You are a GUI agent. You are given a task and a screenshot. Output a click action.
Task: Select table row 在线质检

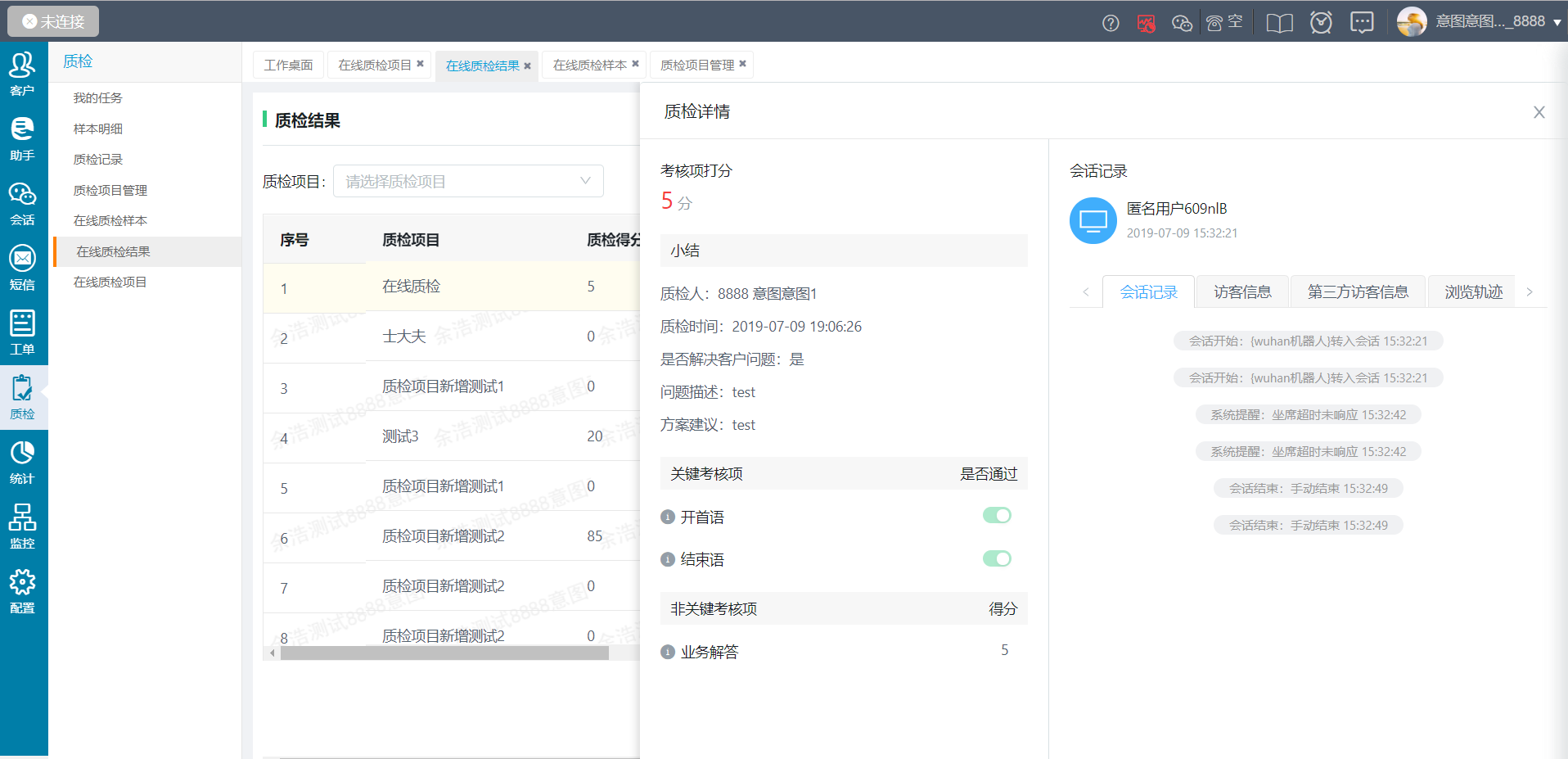pos(452,287)
